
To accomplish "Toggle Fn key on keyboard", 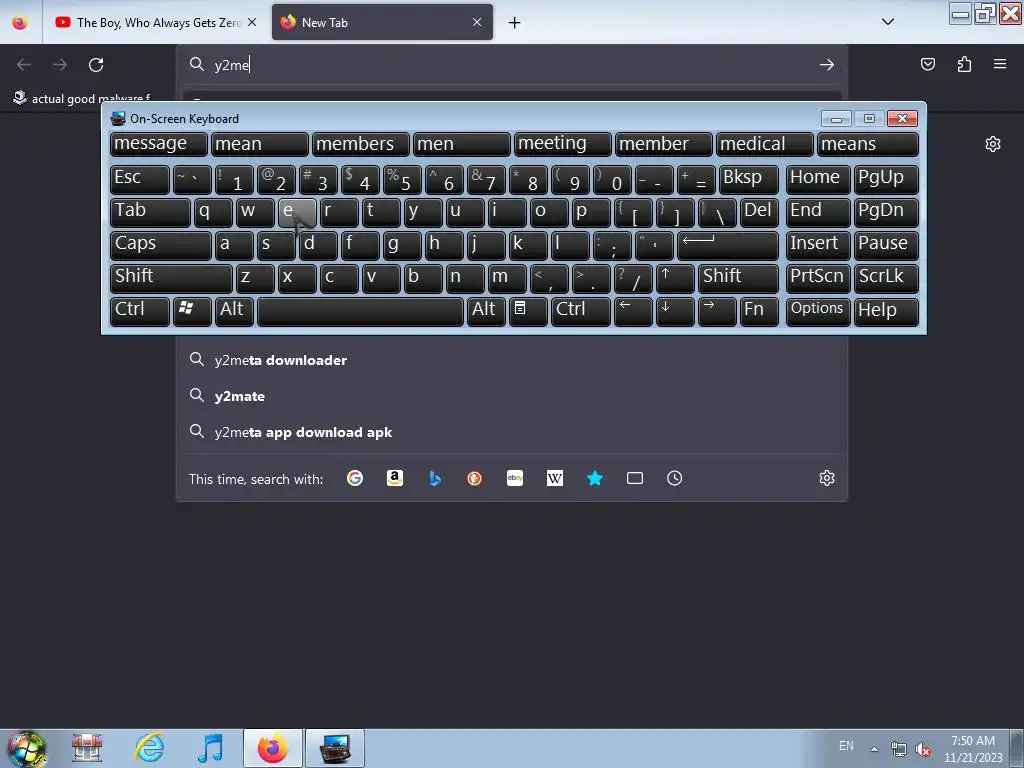I will point(760,311).
